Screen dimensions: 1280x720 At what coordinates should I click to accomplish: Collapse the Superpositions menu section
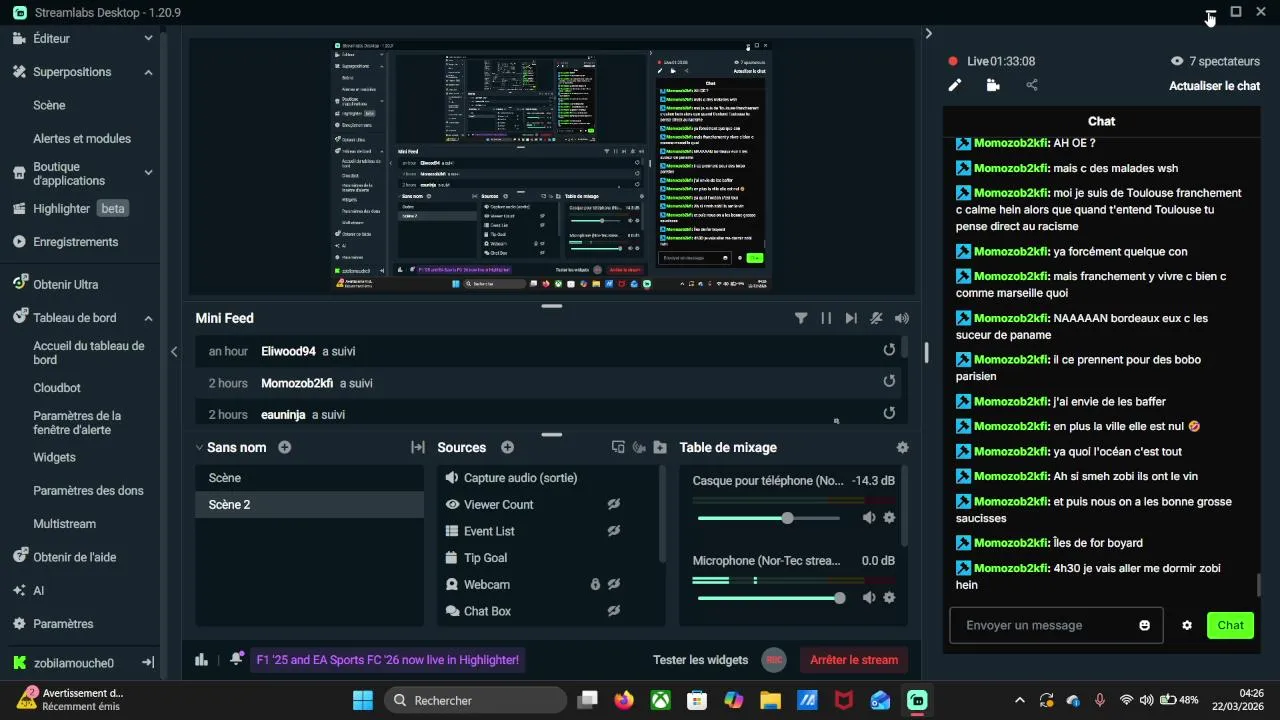pos(148,72)
